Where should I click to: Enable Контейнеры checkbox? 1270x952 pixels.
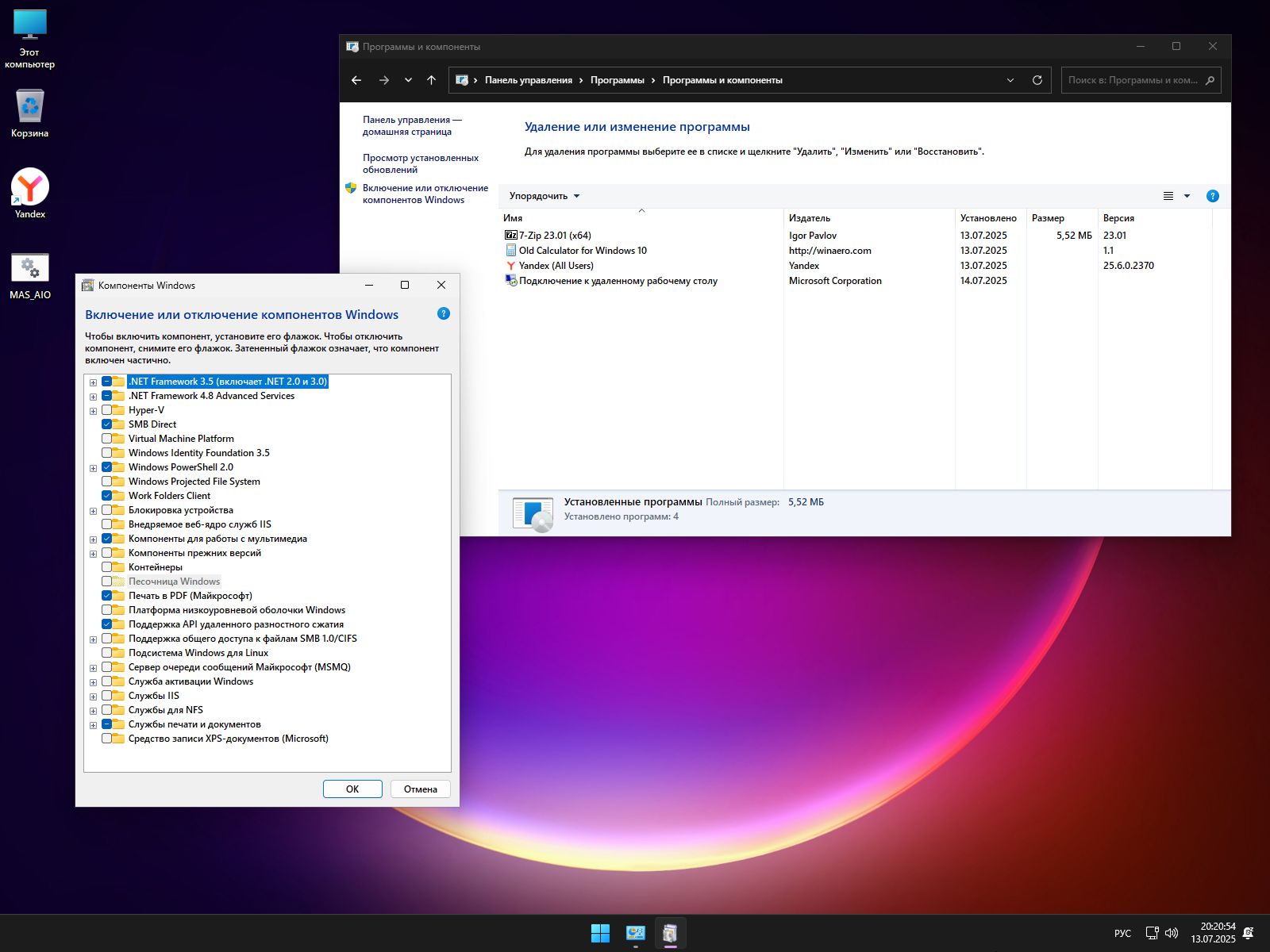pos(106,567)
